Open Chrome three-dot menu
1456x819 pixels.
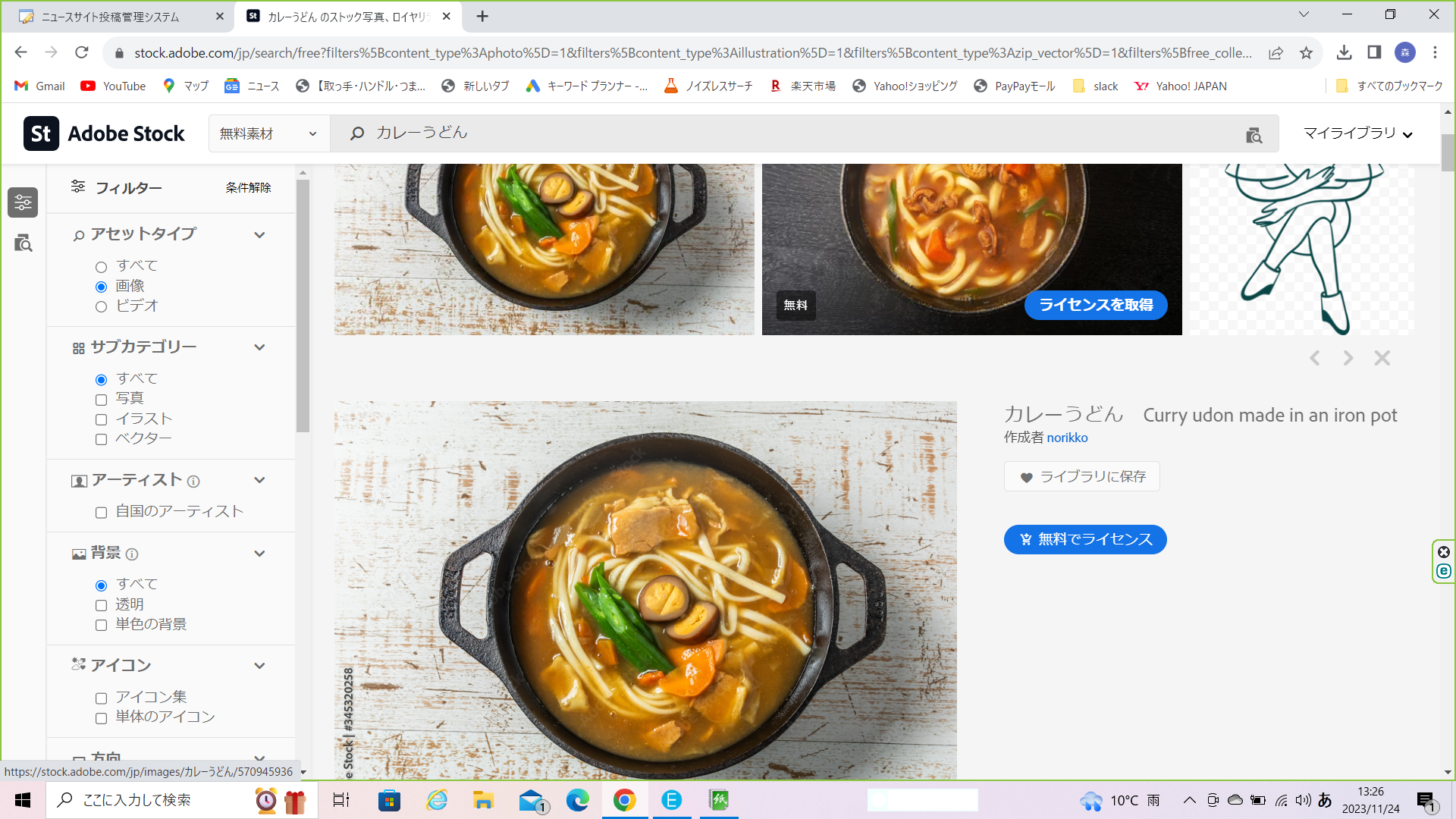(1435, 52)
